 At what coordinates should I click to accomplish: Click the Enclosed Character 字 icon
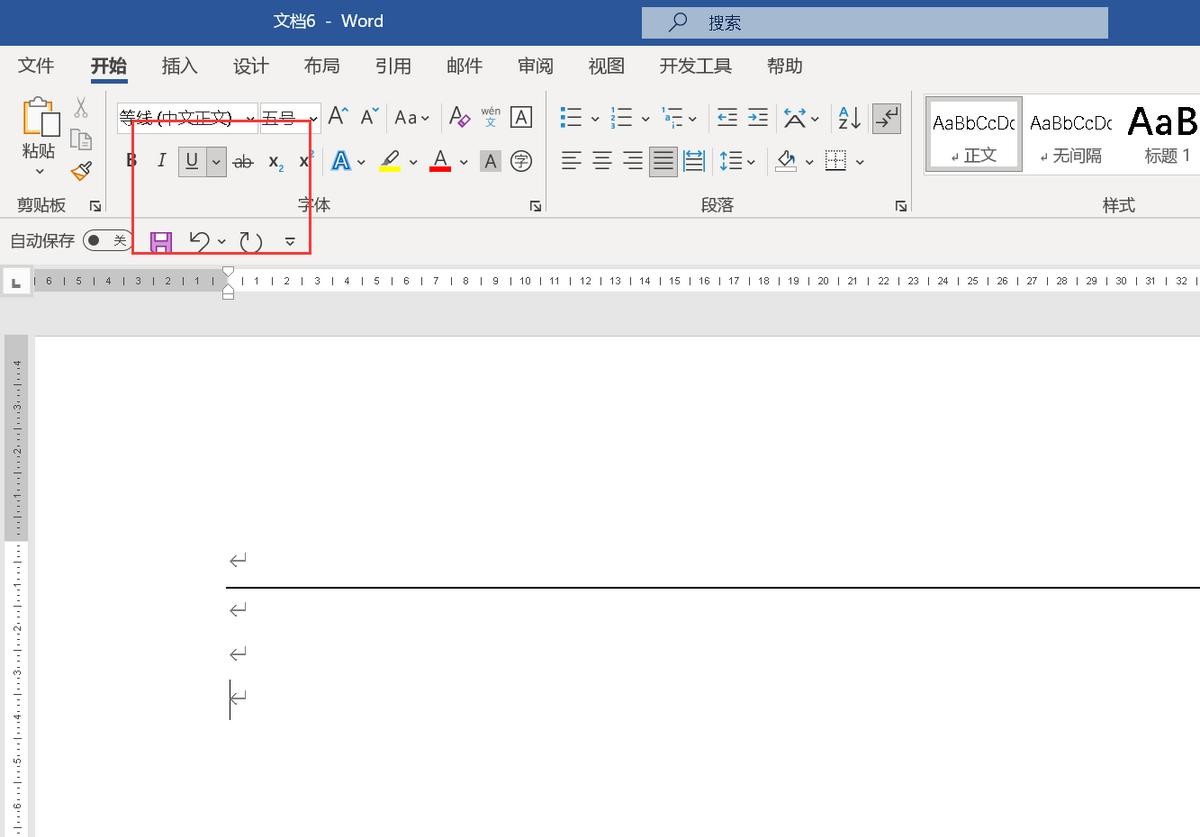(521, 161)
